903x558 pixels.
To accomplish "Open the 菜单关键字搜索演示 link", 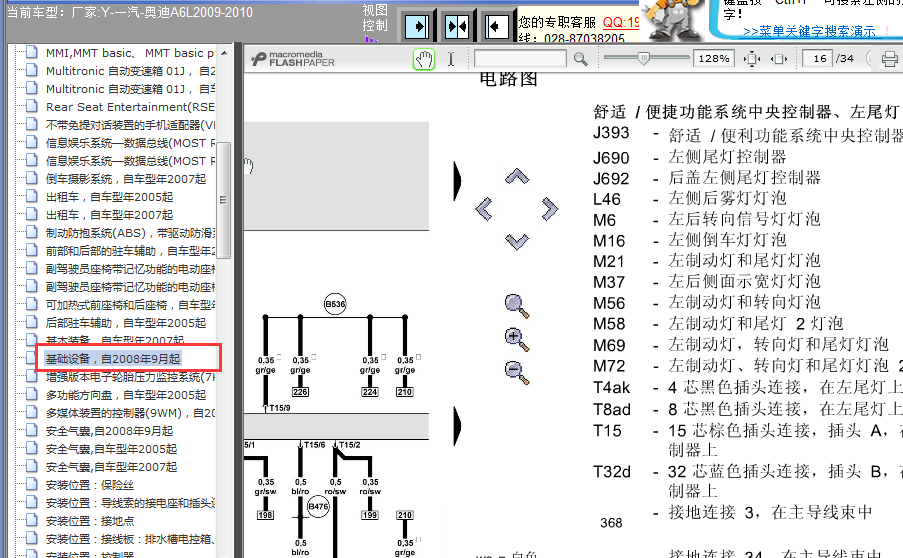I will [809, 31].
